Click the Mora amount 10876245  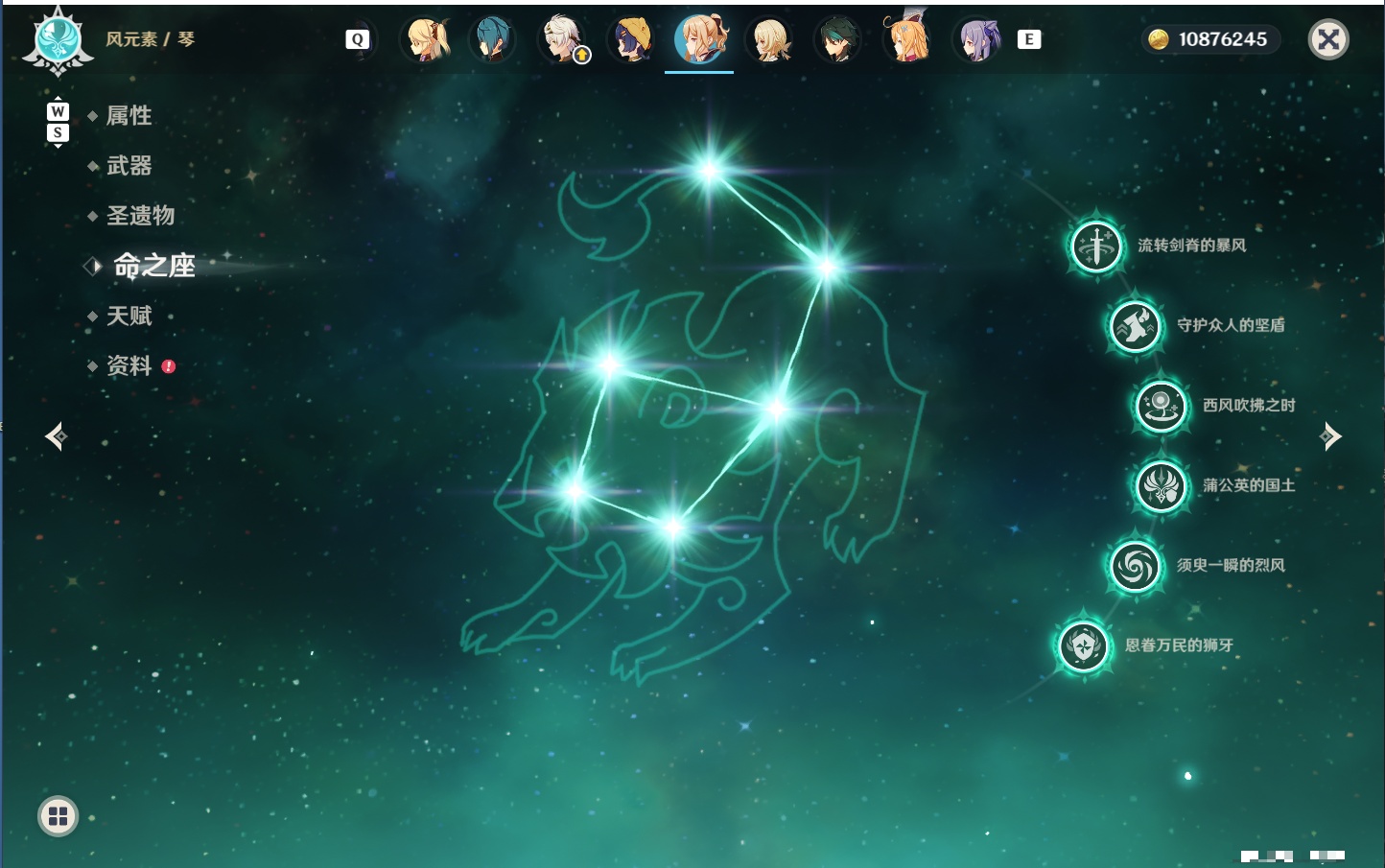pos(1223,39)
